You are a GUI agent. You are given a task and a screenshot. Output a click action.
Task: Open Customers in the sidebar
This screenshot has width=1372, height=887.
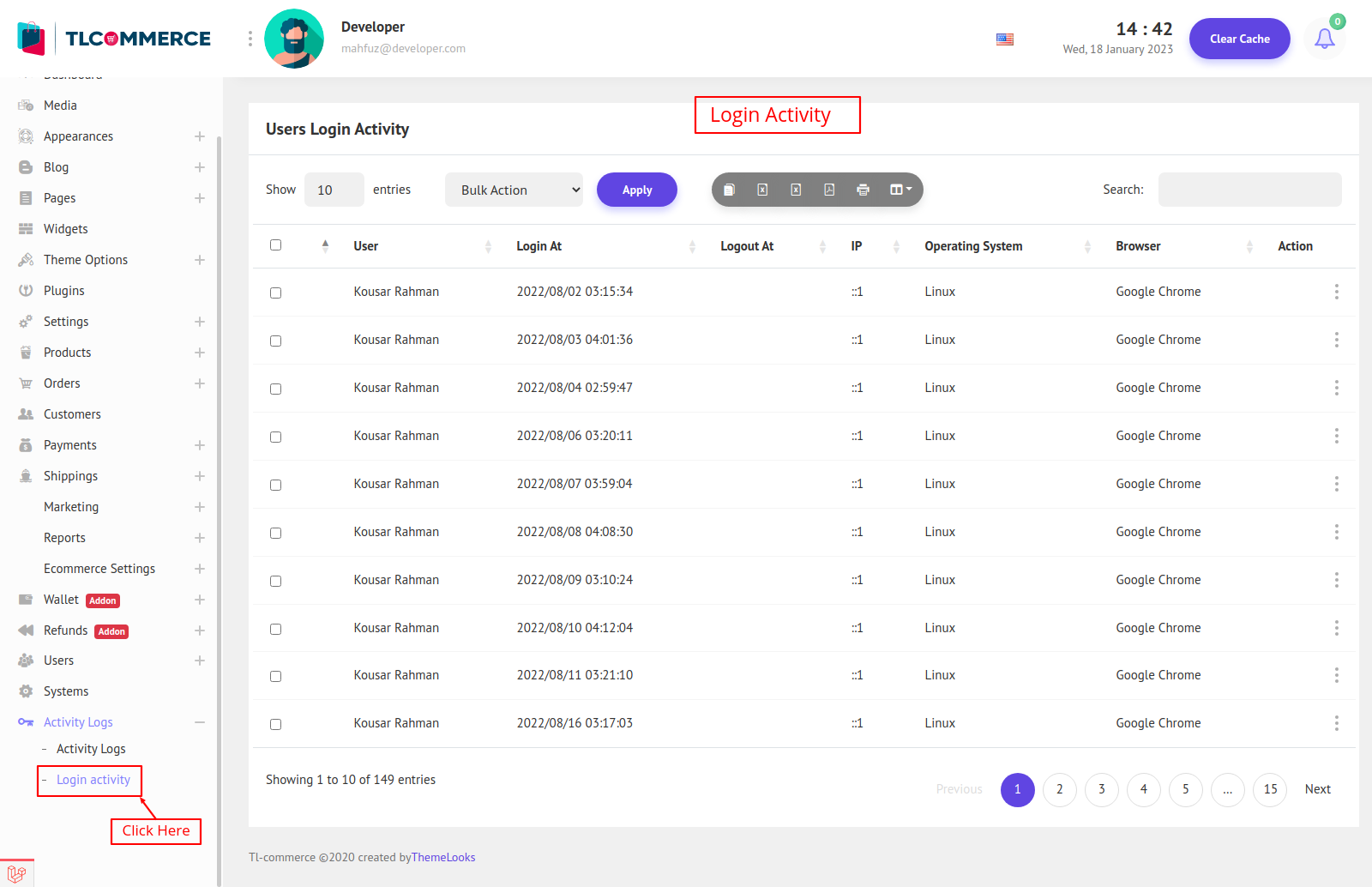pyautogui.click(x=72, y=414)
